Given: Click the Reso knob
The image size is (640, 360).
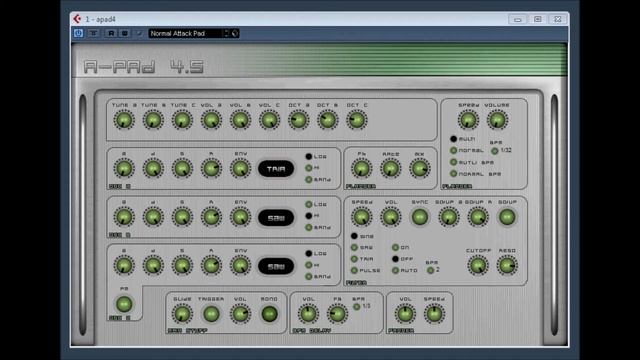Looking at the screenshot, I should pyautogui.click(x=507, y=265).
